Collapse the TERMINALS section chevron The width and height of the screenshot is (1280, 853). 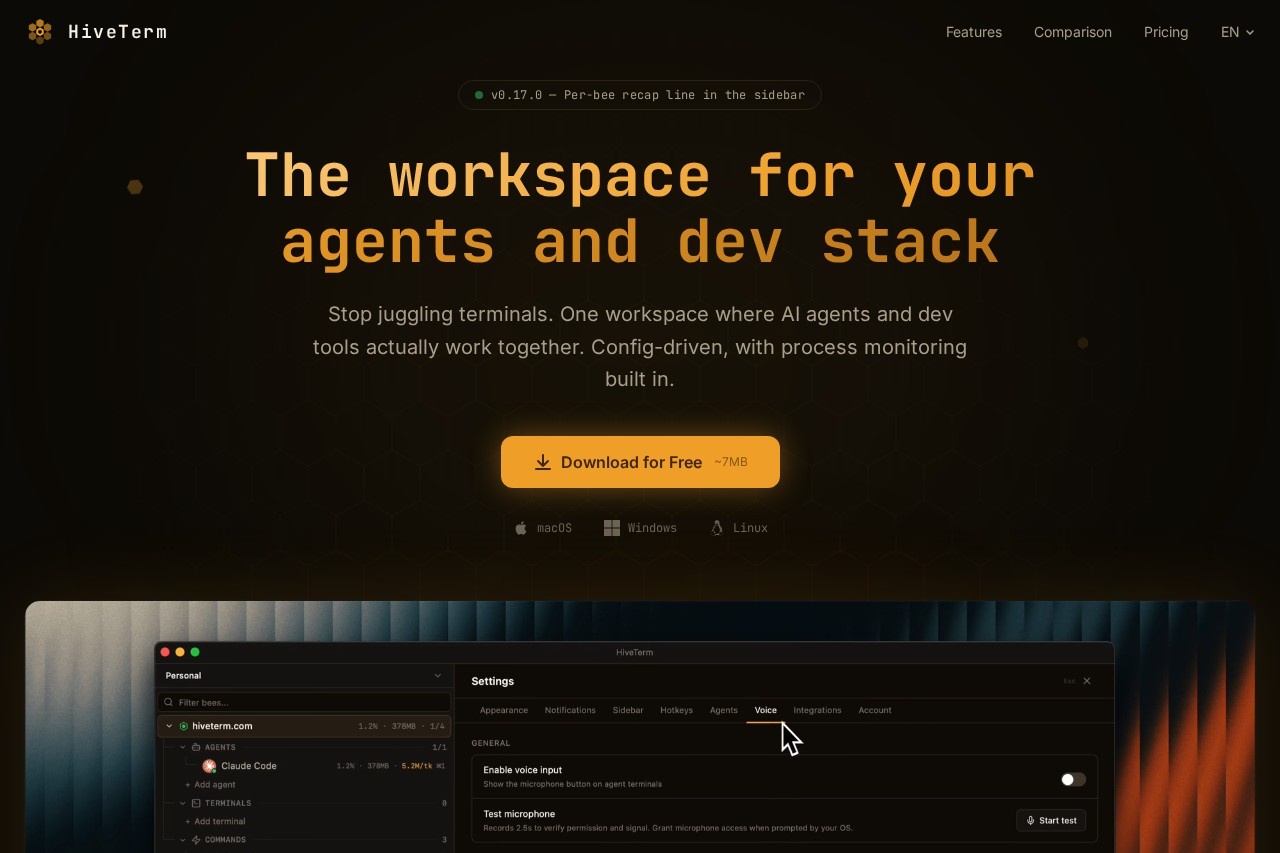183,803
